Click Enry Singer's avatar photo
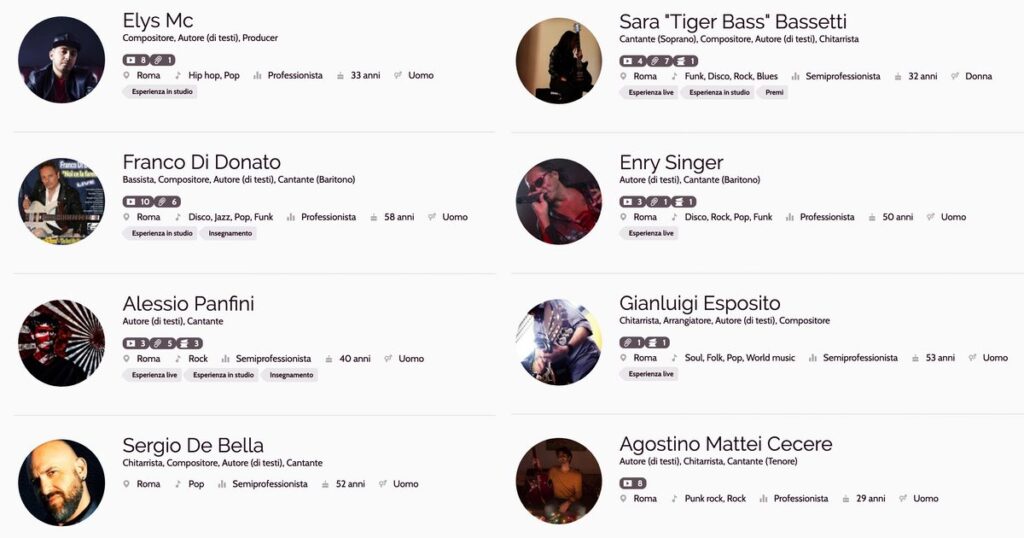Viewport: 1024px width, 538px height. [x=559, y=201]
